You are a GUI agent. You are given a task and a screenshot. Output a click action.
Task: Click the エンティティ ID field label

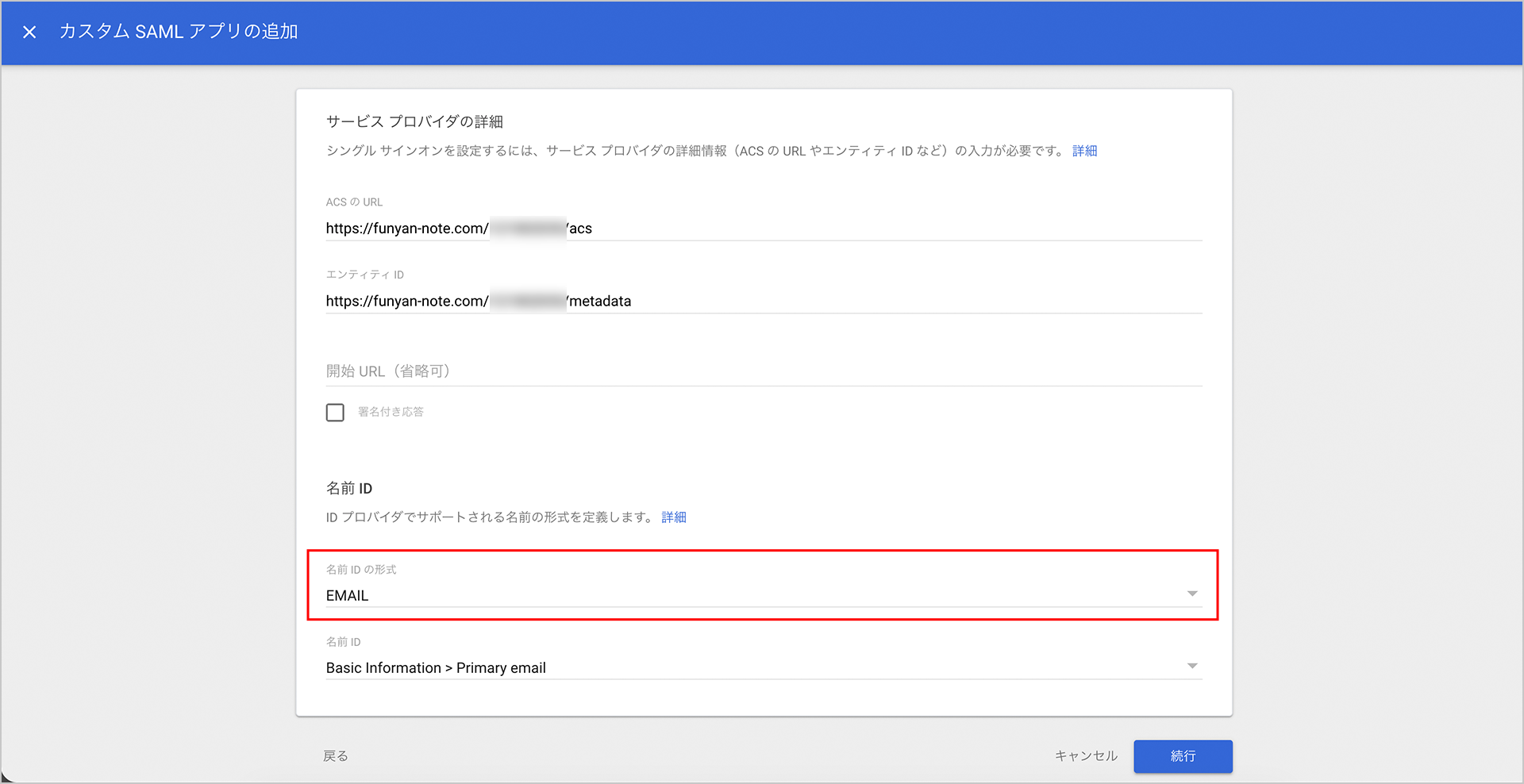point(364,275)
